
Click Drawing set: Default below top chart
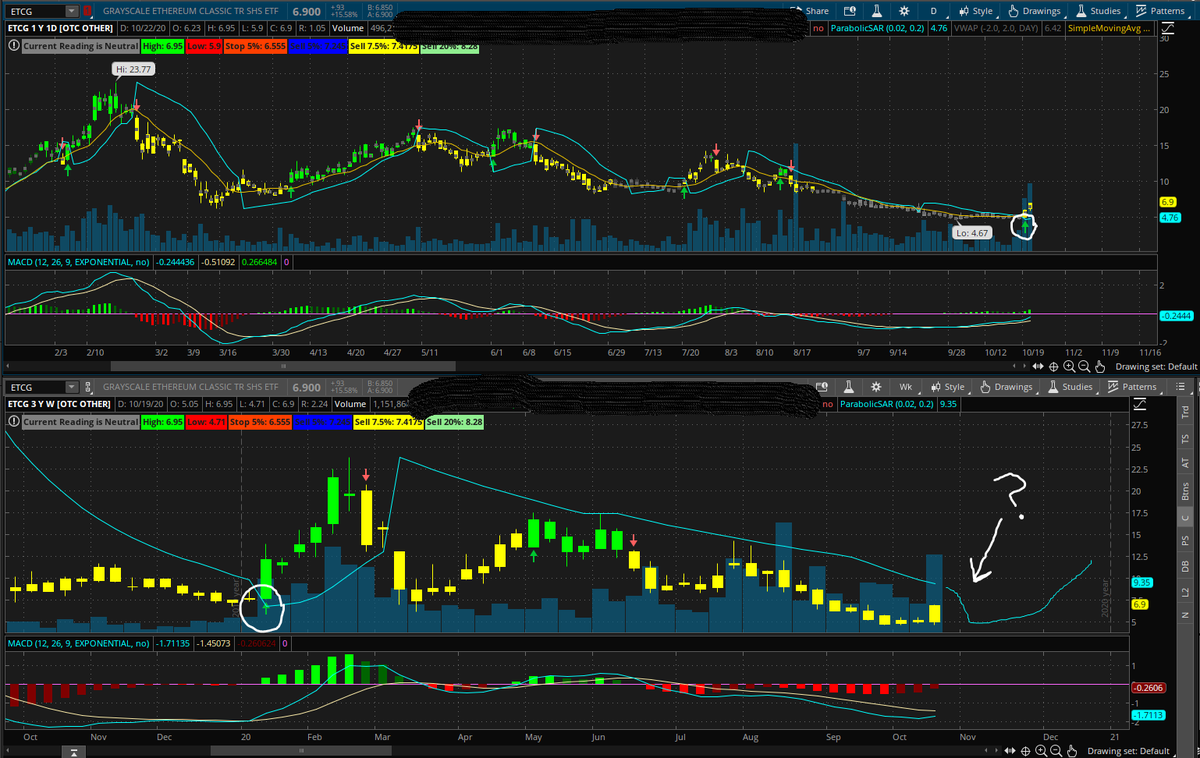click(1157, 366)
